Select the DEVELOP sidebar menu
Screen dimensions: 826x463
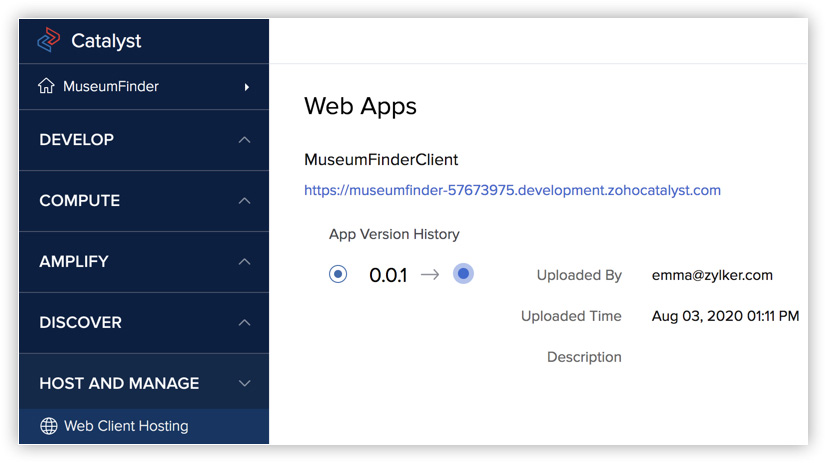[x=77, y=140]
